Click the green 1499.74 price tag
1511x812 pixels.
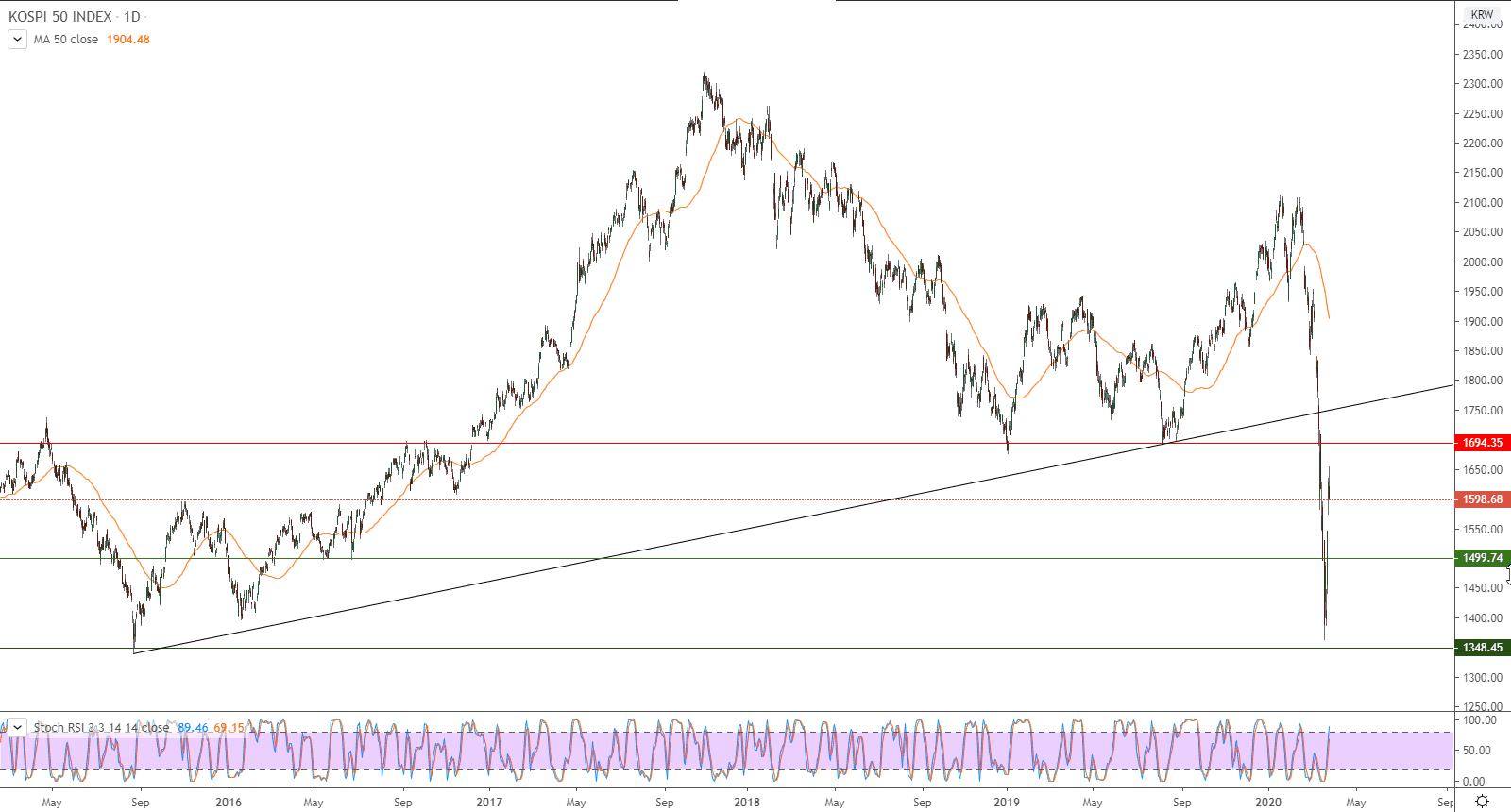tap(1483, 558)
